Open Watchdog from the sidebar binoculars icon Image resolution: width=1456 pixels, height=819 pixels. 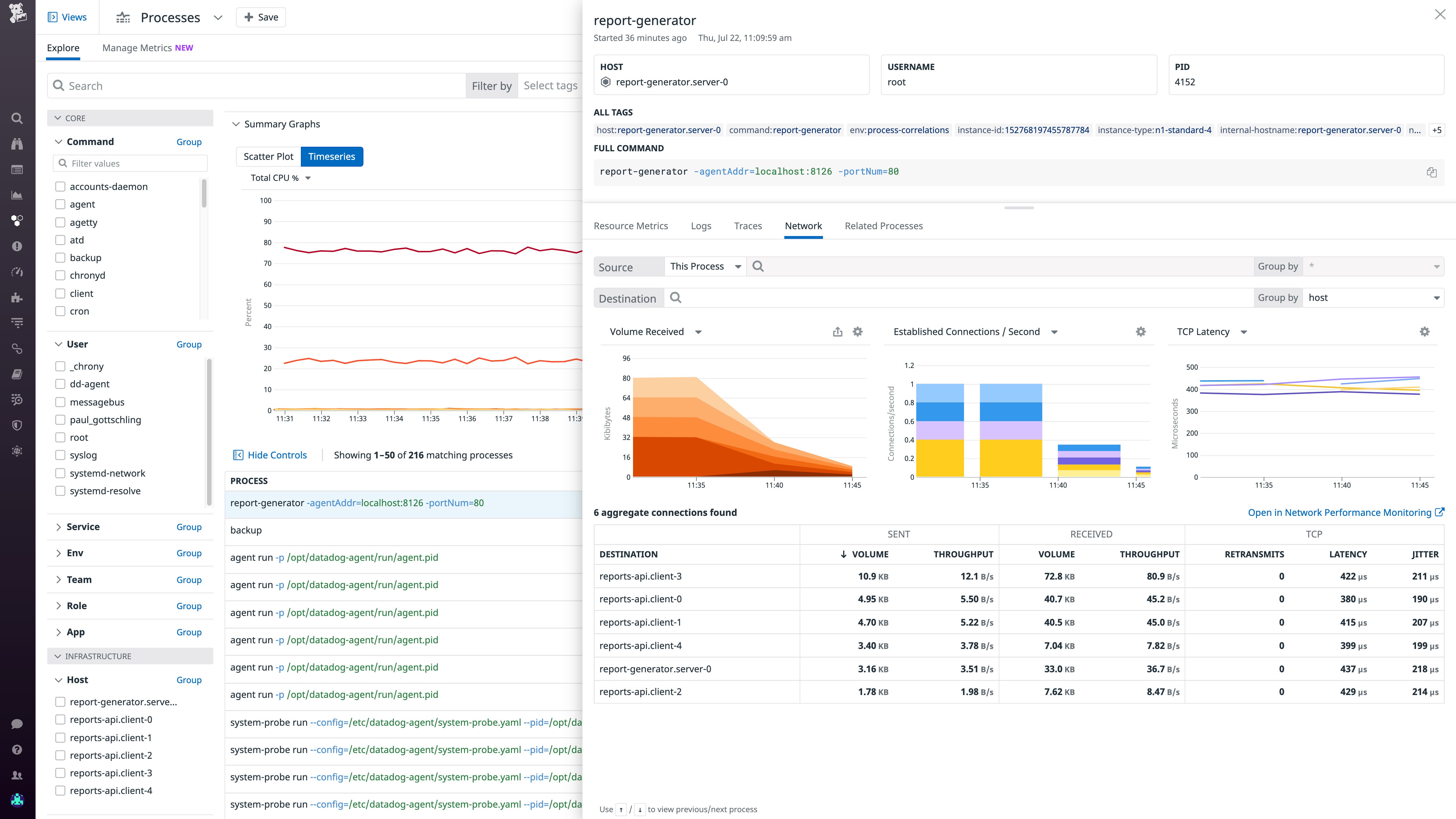click(17, 144)
